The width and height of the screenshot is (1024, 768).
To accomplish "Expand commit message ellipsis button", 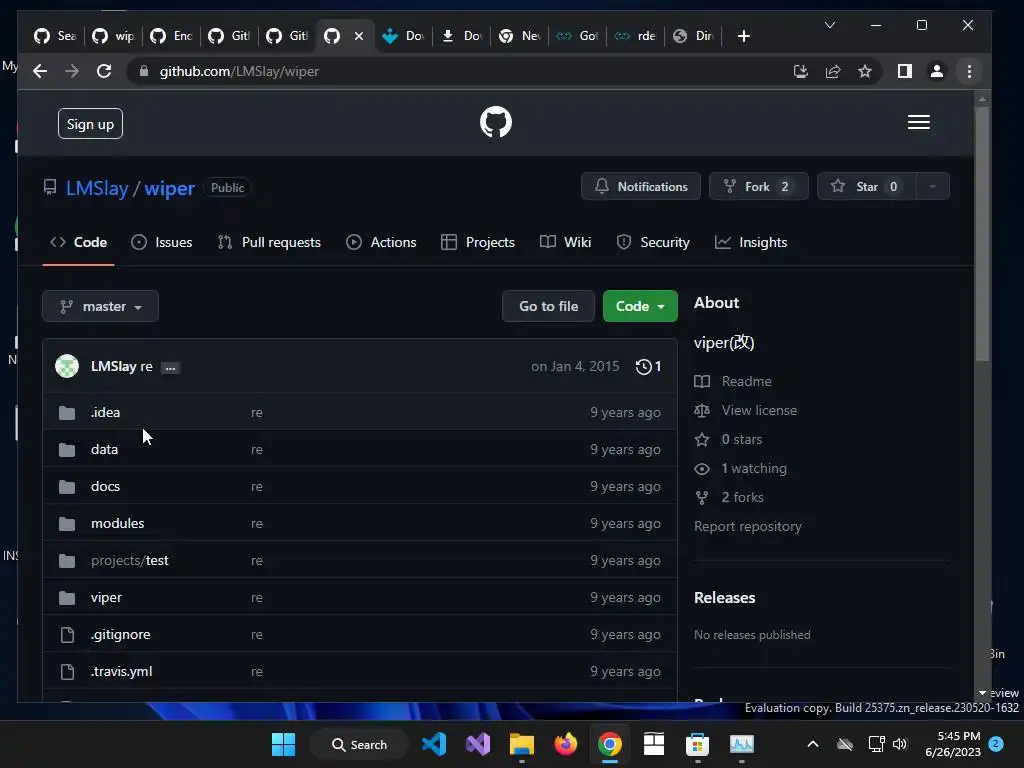I will [170, 368].
